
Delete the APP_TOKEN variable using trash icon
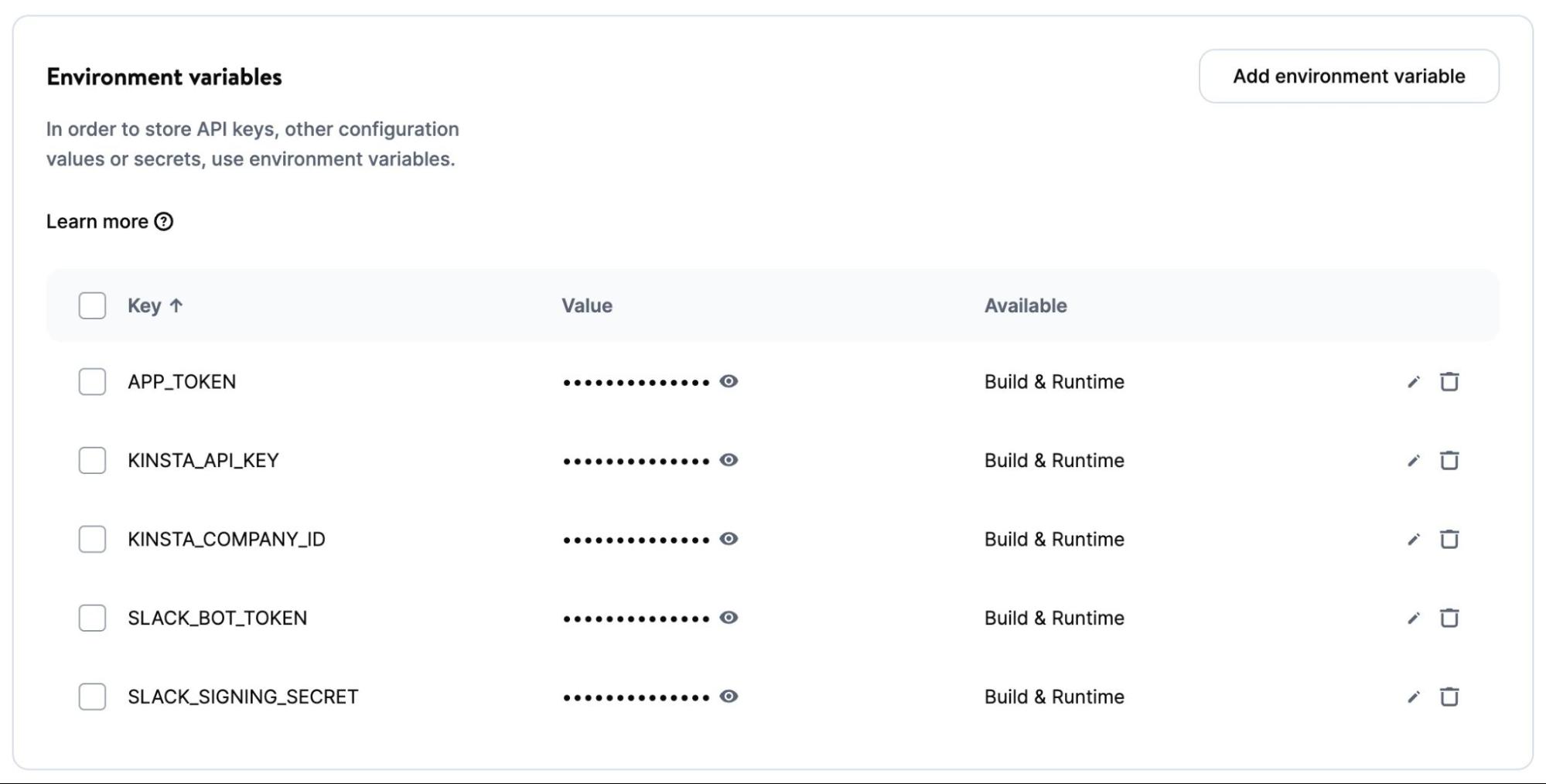pos(1449,382)
